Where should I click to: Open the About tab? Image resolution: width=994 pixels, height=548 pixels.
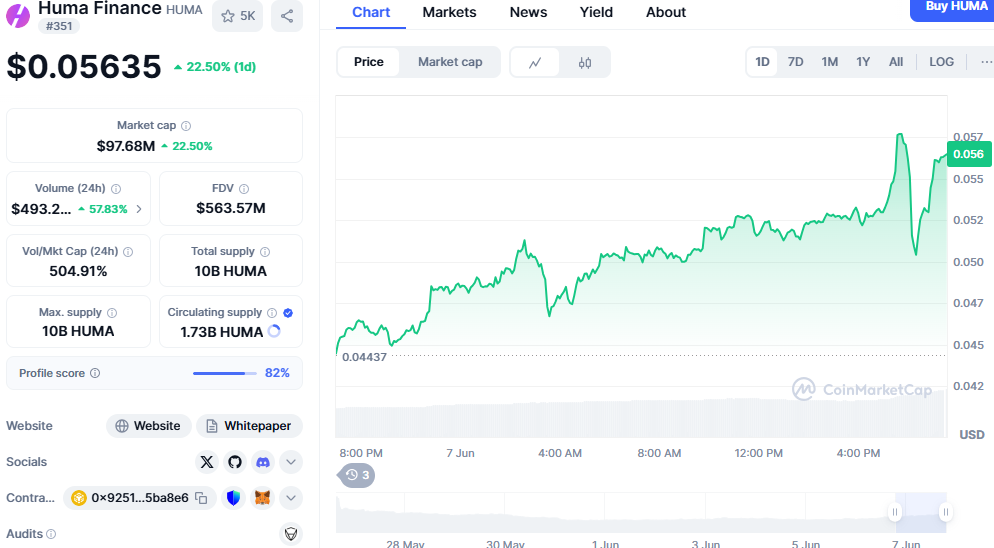(x=666, y=12)
